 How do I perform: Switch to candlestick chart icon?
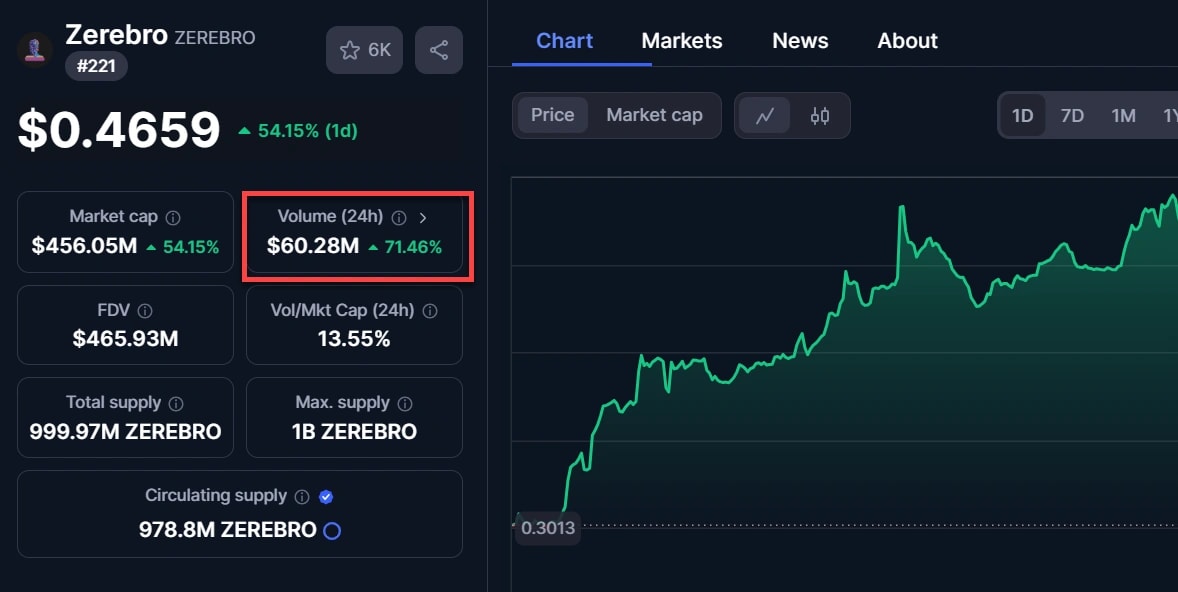pos(820,115)
